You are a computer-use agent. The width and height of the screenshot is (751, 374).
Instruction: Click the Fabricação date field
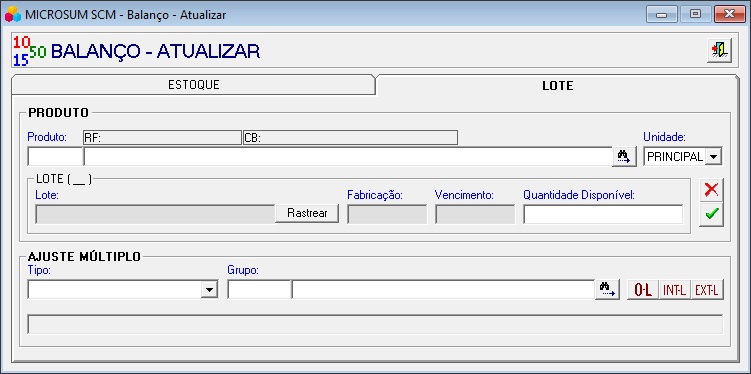pyautogui.click(x=387, y=214)
